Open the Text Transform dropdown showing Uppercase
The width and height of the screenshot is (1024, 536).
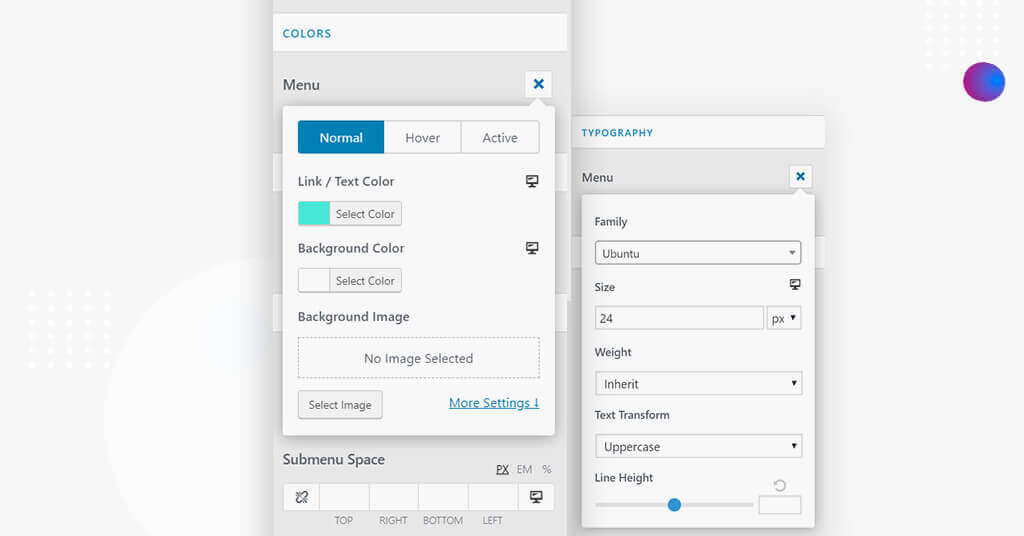pyautogui.click(x=698, y=446)
